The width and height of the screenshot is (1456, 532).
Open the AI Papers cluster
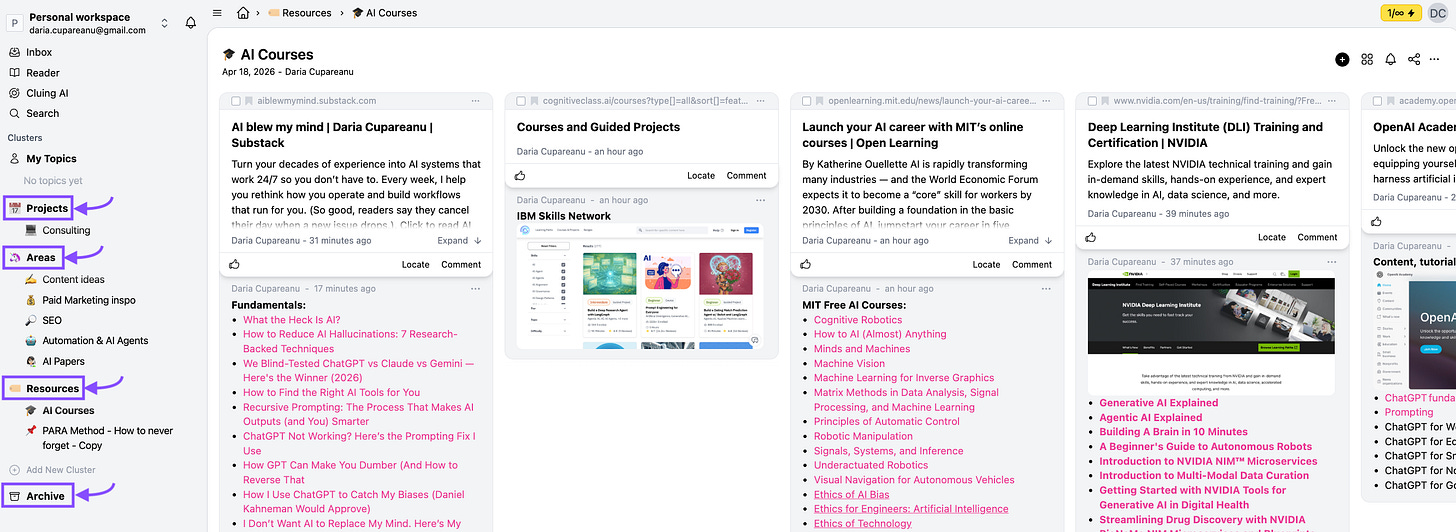click(x=63, y=361)
